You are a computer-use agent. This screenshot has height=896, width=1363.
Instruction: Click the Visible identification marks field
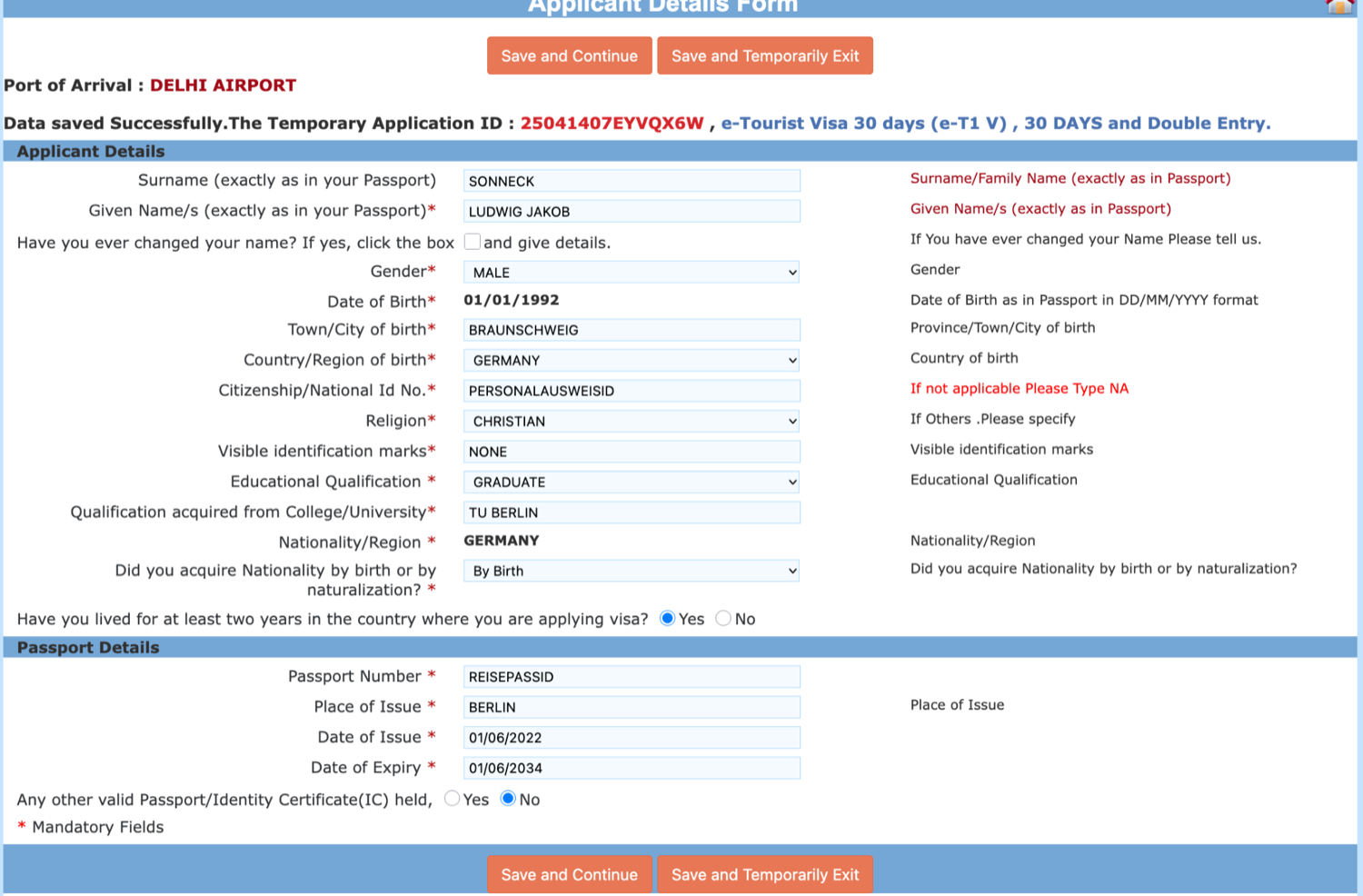coord(632,452)
